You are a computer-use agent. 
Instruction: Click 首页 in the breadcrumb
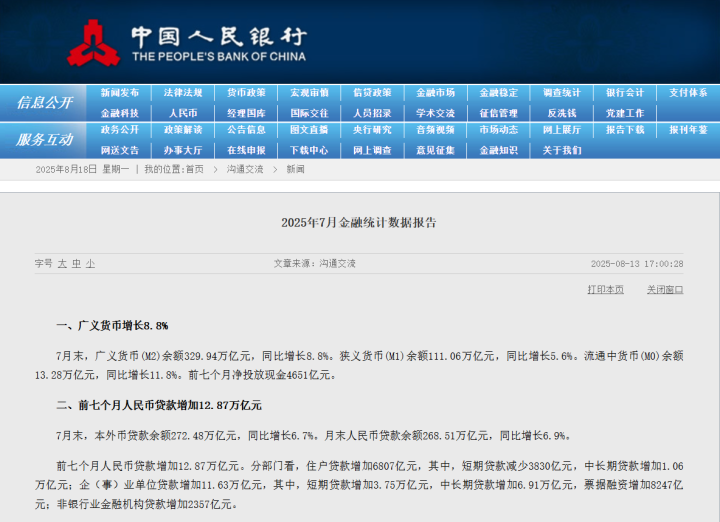pos(194,169)
